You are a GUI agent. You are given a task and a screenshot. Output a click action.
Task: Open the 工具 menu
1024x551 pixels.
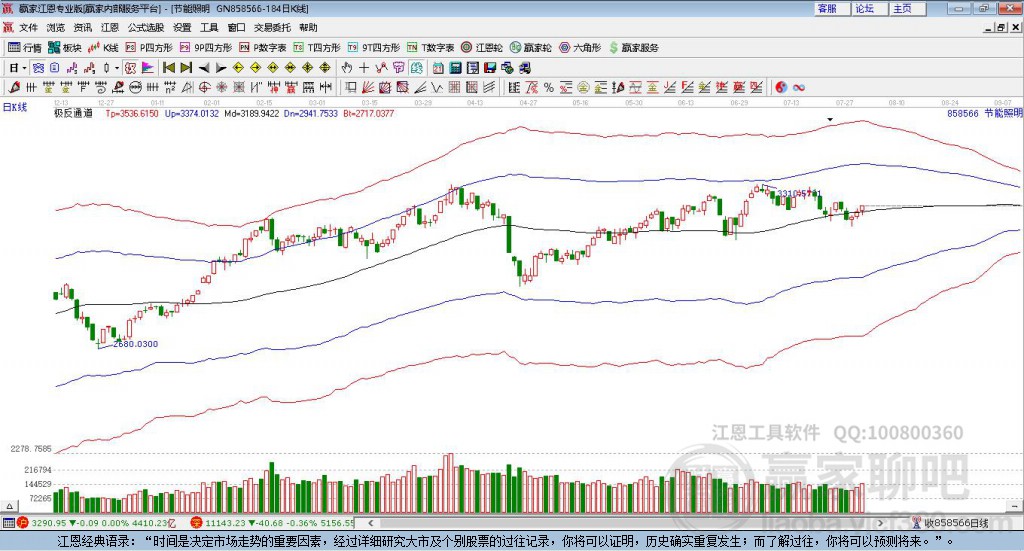[x=209, y=27]
